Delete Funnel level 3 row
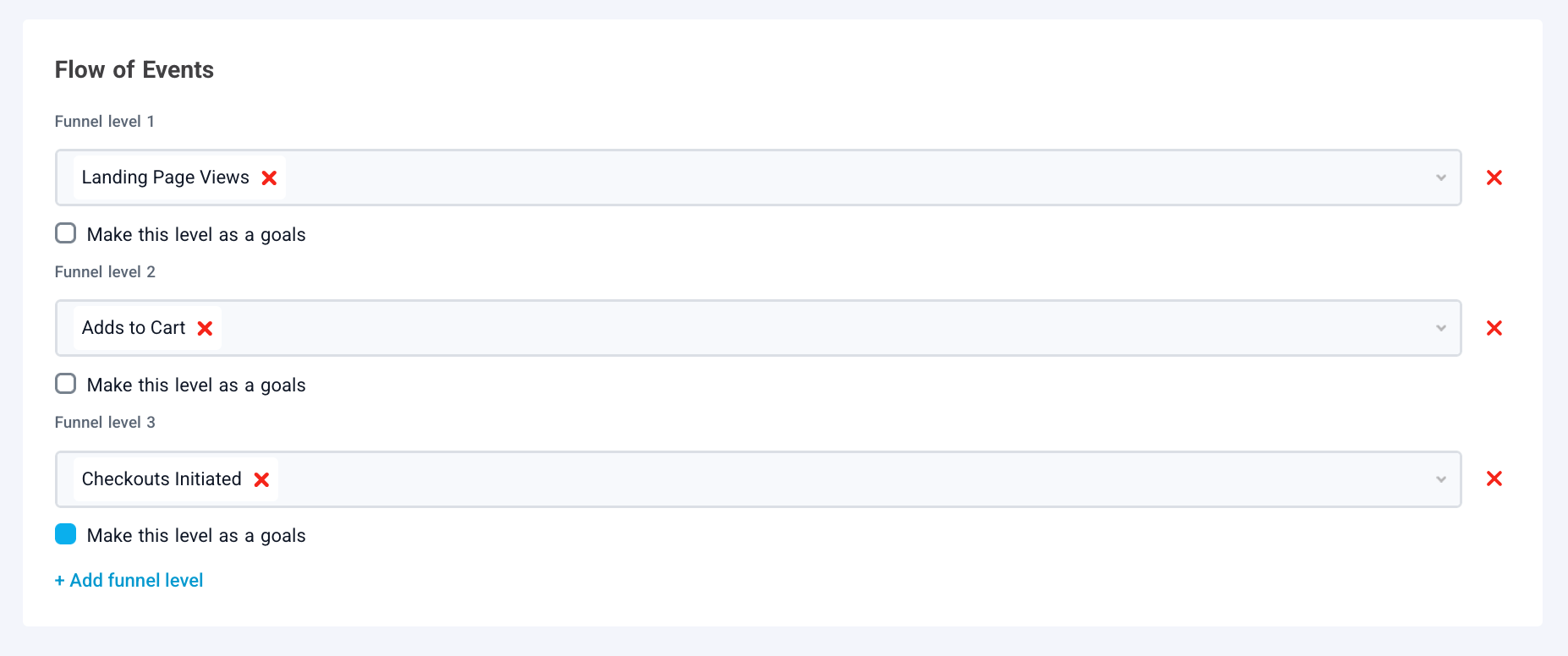The height and width of the screenshot is (656, 1568). click(x=1494, y=478)
